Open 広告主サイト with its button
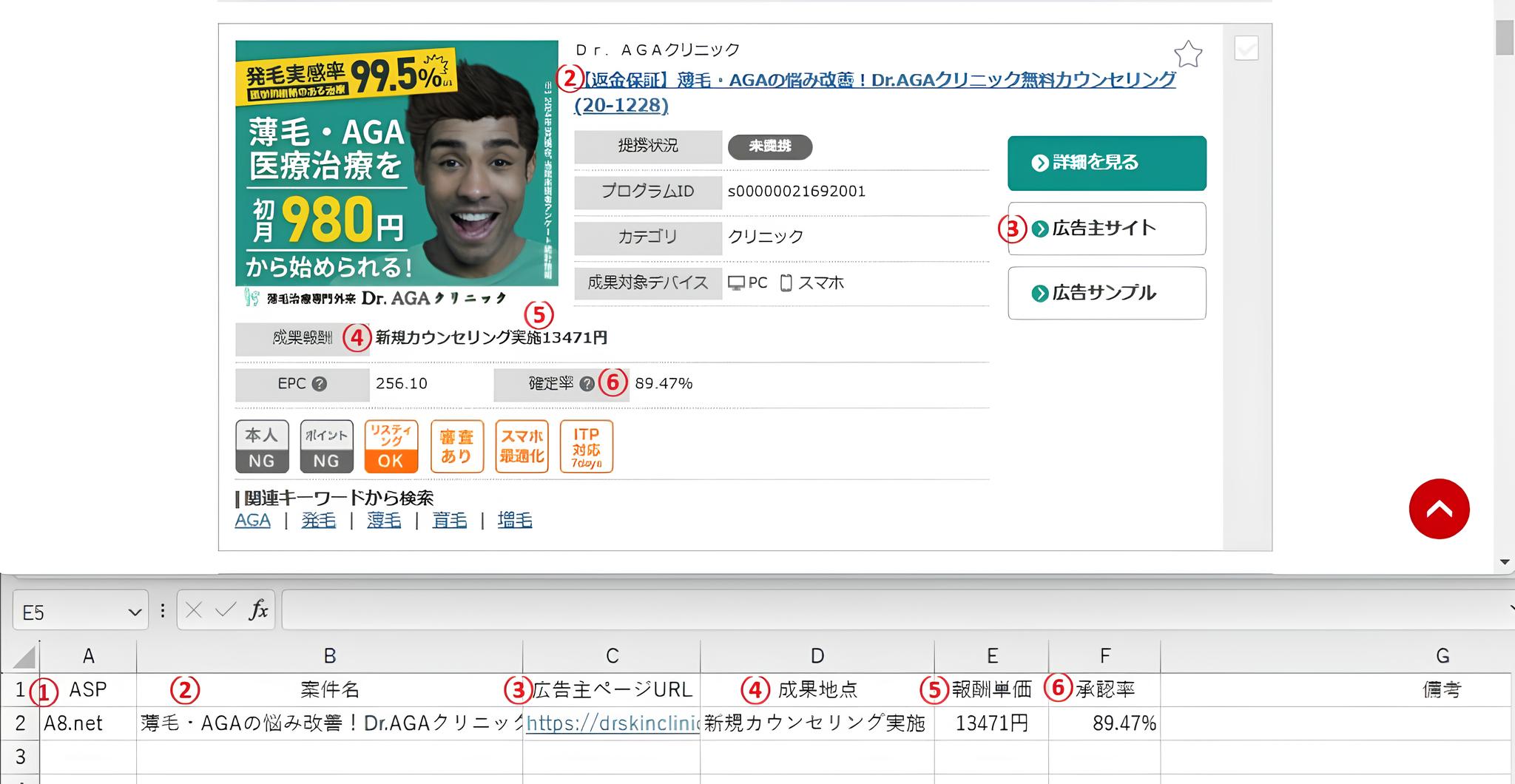 click(1105, 229)
